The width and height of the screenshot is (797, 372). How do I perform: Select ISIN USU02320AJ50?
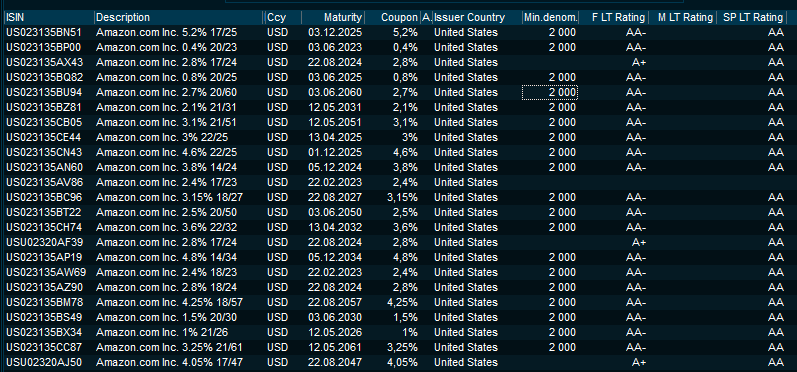(44, 362)
